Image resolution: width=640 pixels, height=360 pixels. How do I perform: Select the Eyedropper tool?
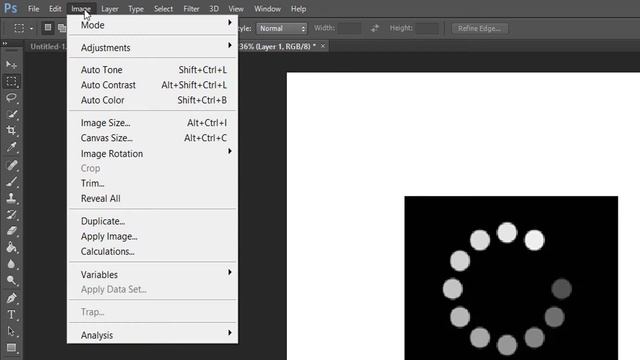11,147
